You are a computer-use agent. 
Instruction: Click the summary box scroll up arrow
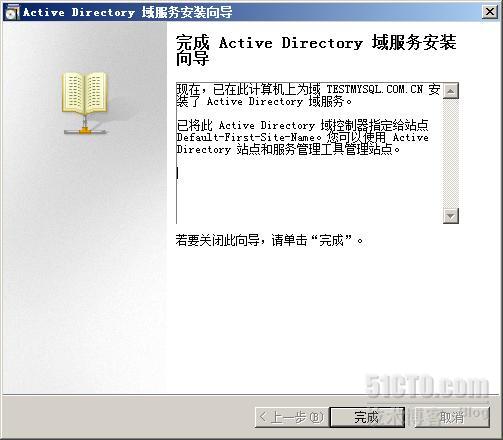point(451,91)
